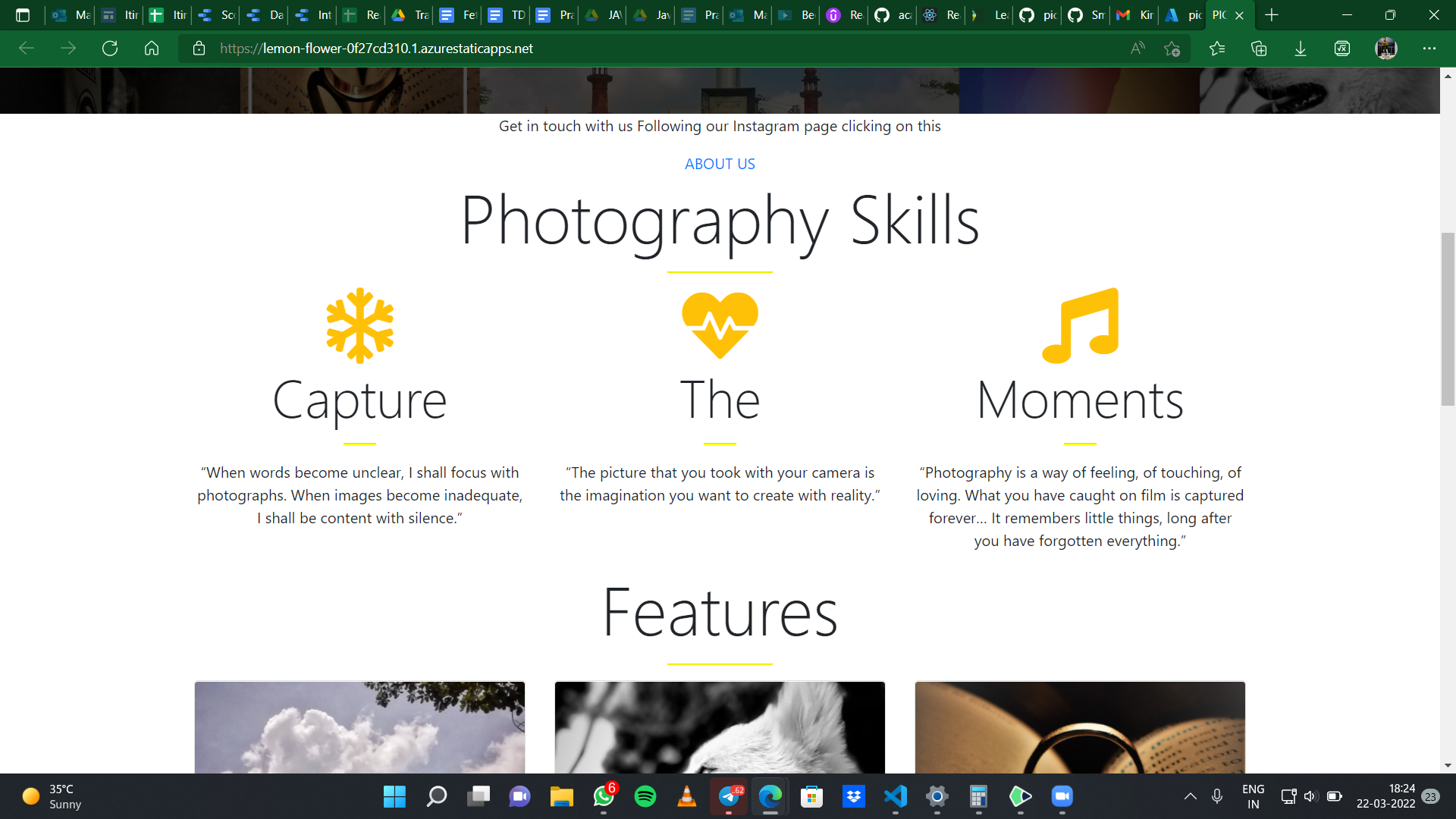Image resolution: width=1456 pixels, height=819 pixels.
Task: Open the Favorites star-list icon
Action: pyautogui.click(x=1217, y=49)
